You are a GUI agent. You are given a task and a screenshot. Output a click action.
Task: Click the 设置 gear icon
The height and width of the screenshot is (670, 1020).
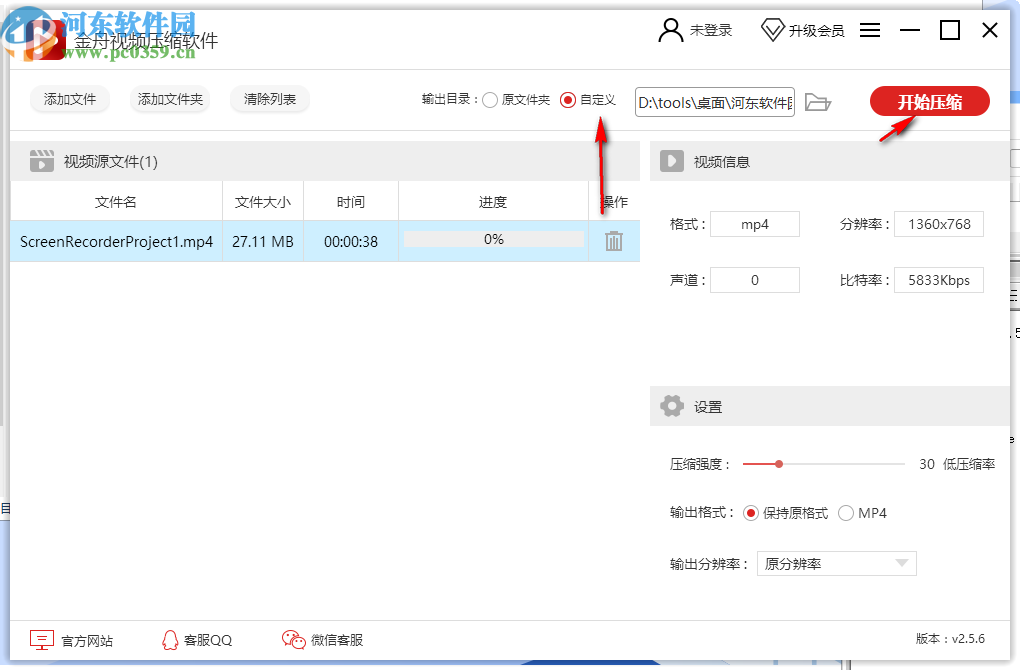coord(671,406)
